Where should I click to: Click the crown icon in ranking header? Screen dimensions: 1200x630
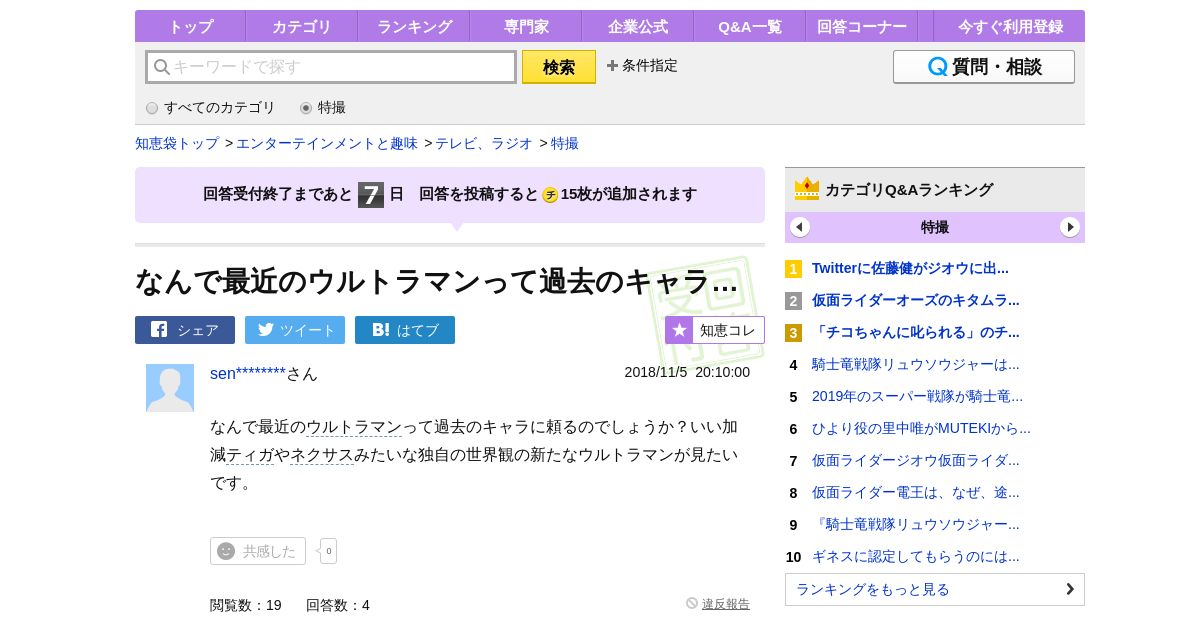807,189
